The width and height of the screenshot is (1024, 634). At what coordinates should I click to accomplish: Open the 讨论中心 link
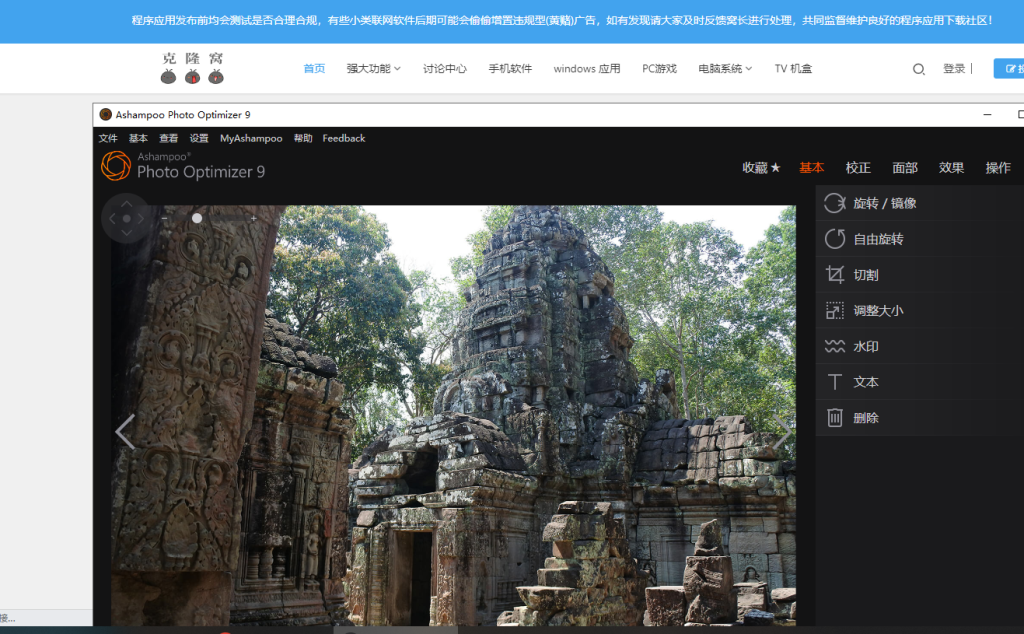point(445,69)
